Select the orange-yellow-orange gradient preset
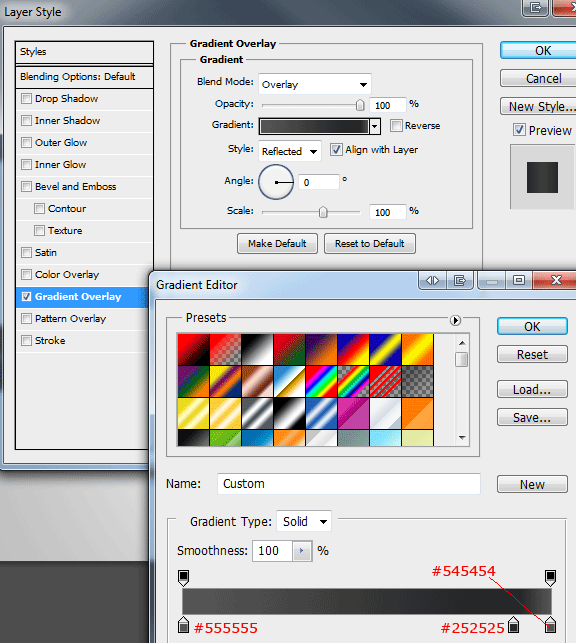 417,349
